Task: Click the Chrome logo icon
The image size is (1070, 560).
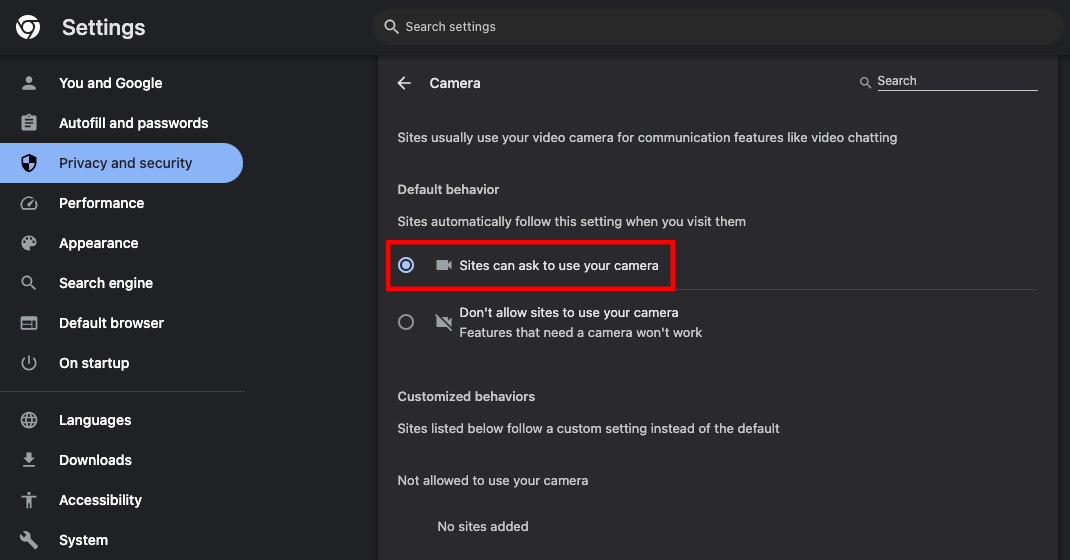Action: click(28, 27)
